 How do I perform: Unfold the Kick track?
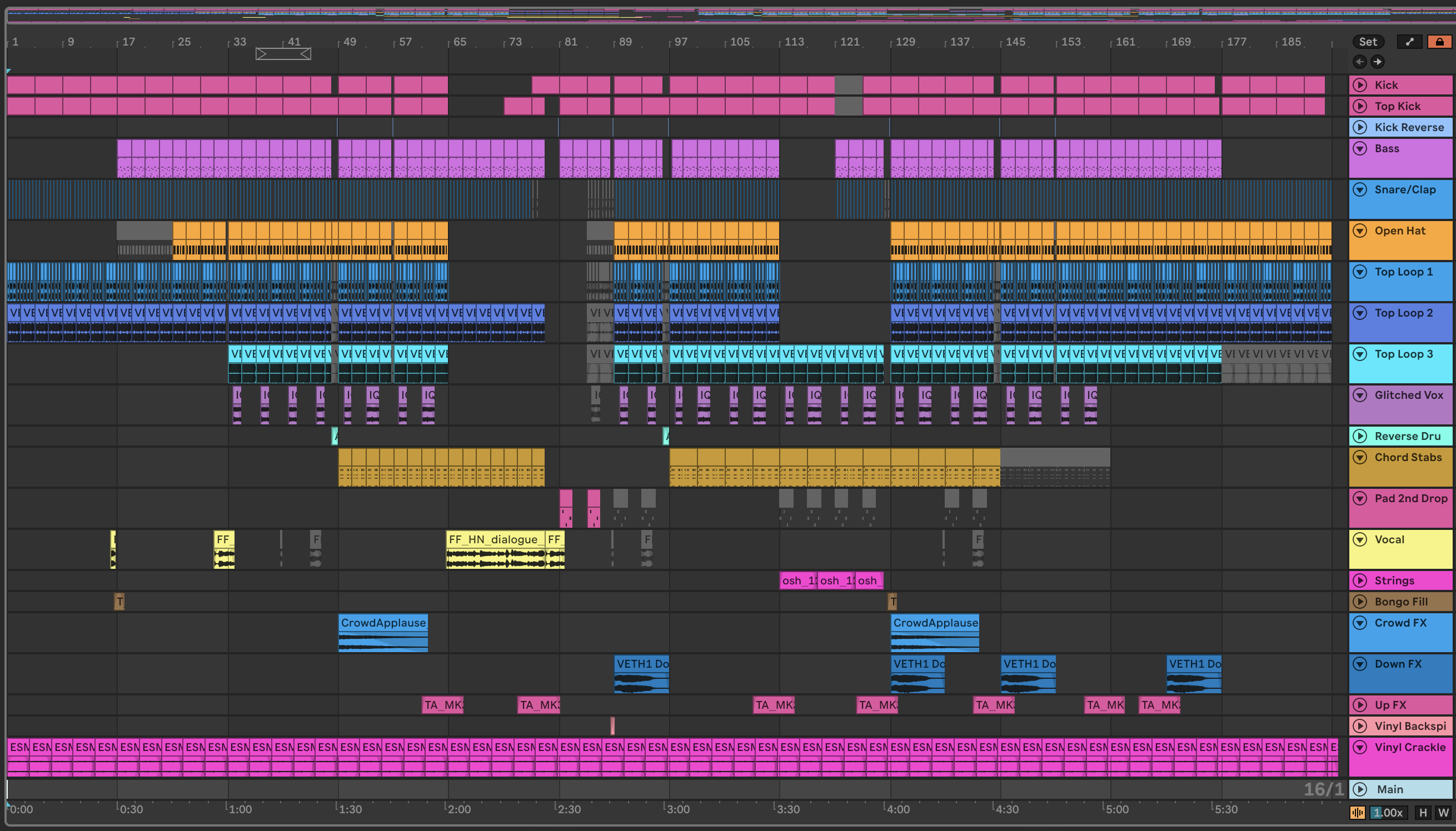coord(1360,85)
